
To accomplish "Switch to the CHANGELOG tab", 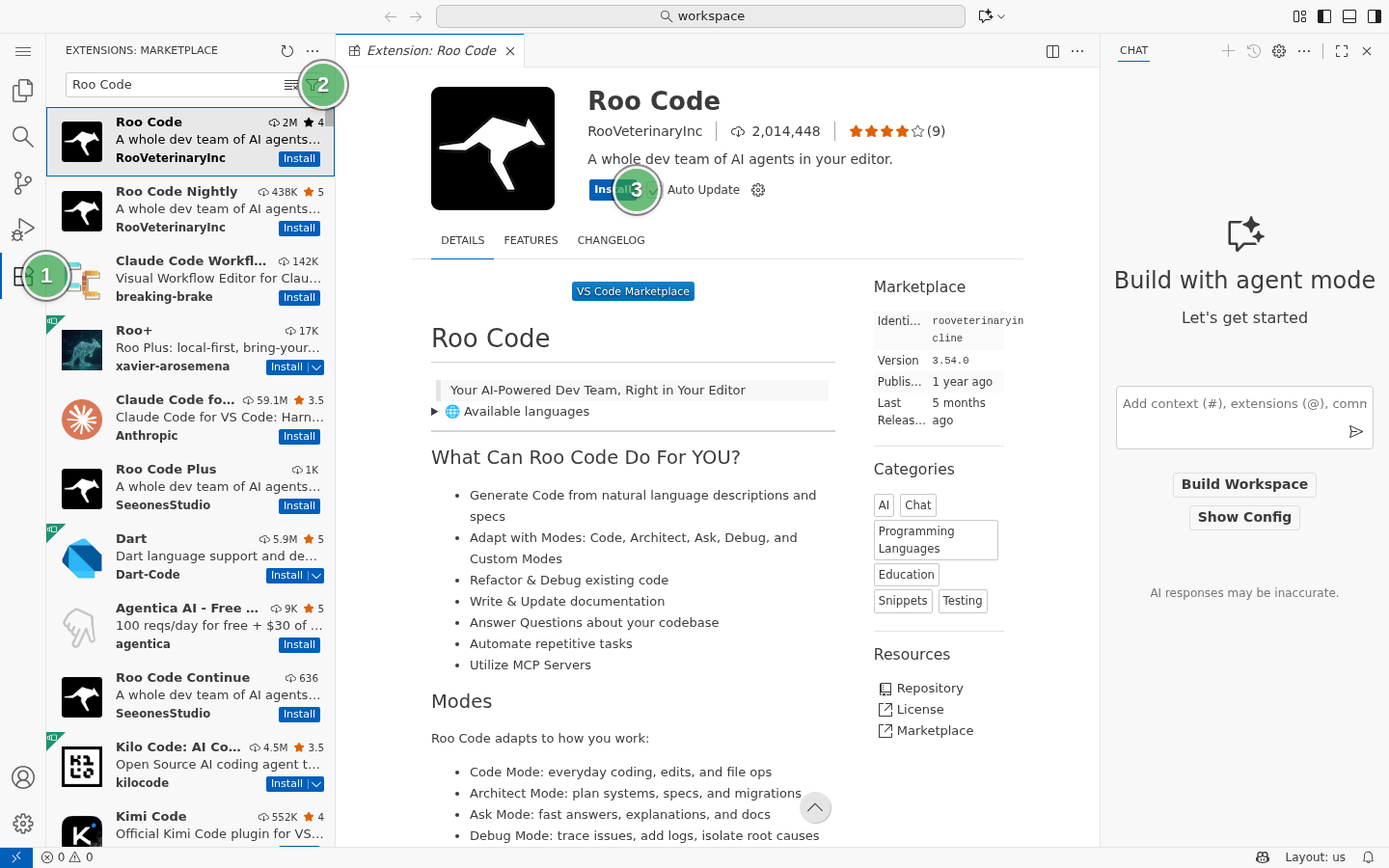I will coord(611,240).
